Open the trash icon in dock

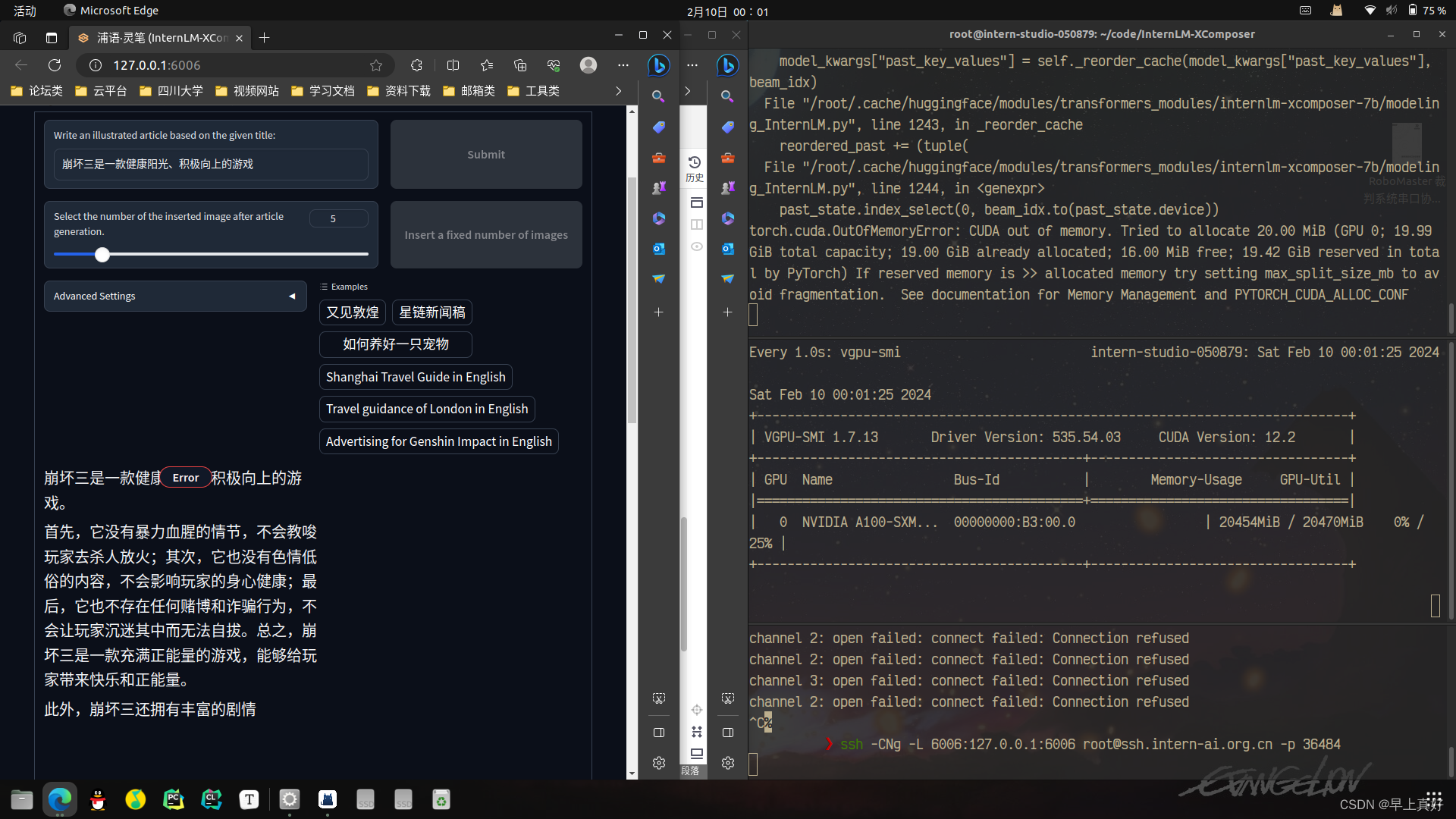[x=441, y=799]
